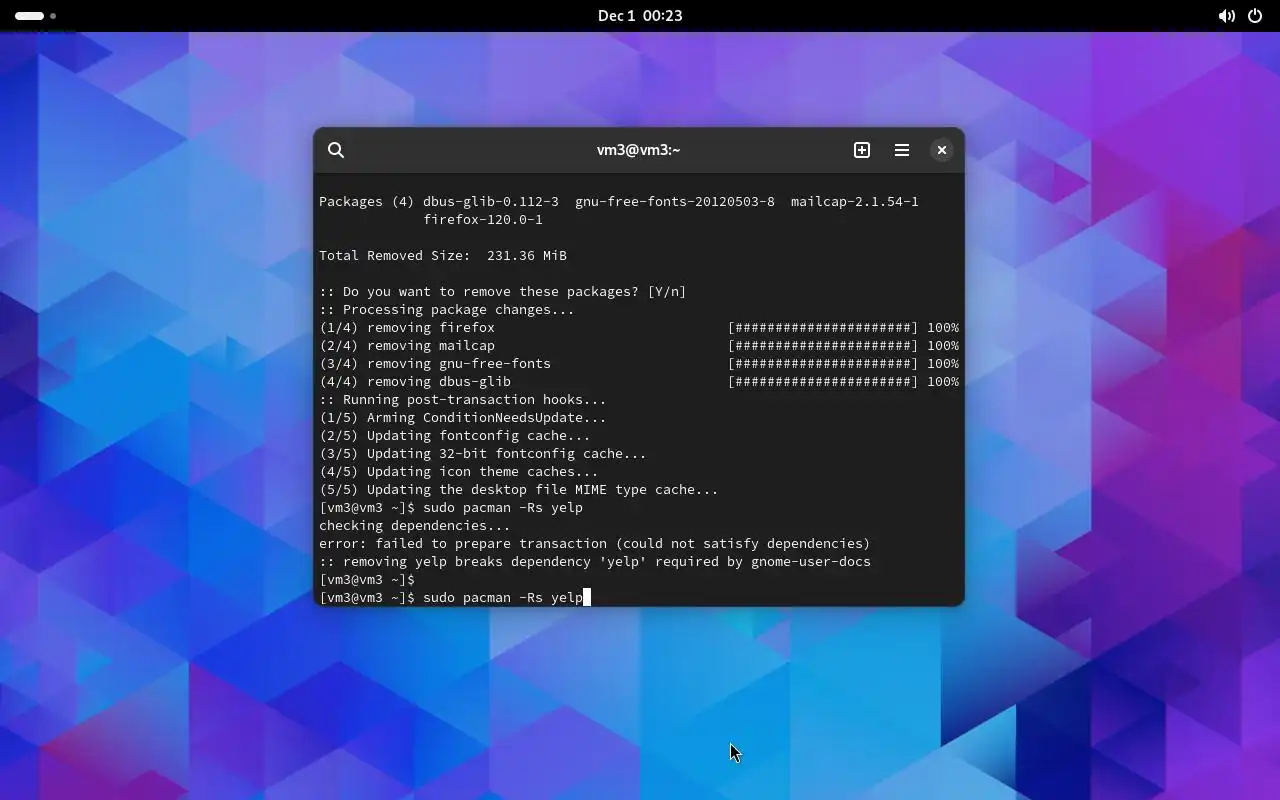Close the terminal window

coord(942,150)
